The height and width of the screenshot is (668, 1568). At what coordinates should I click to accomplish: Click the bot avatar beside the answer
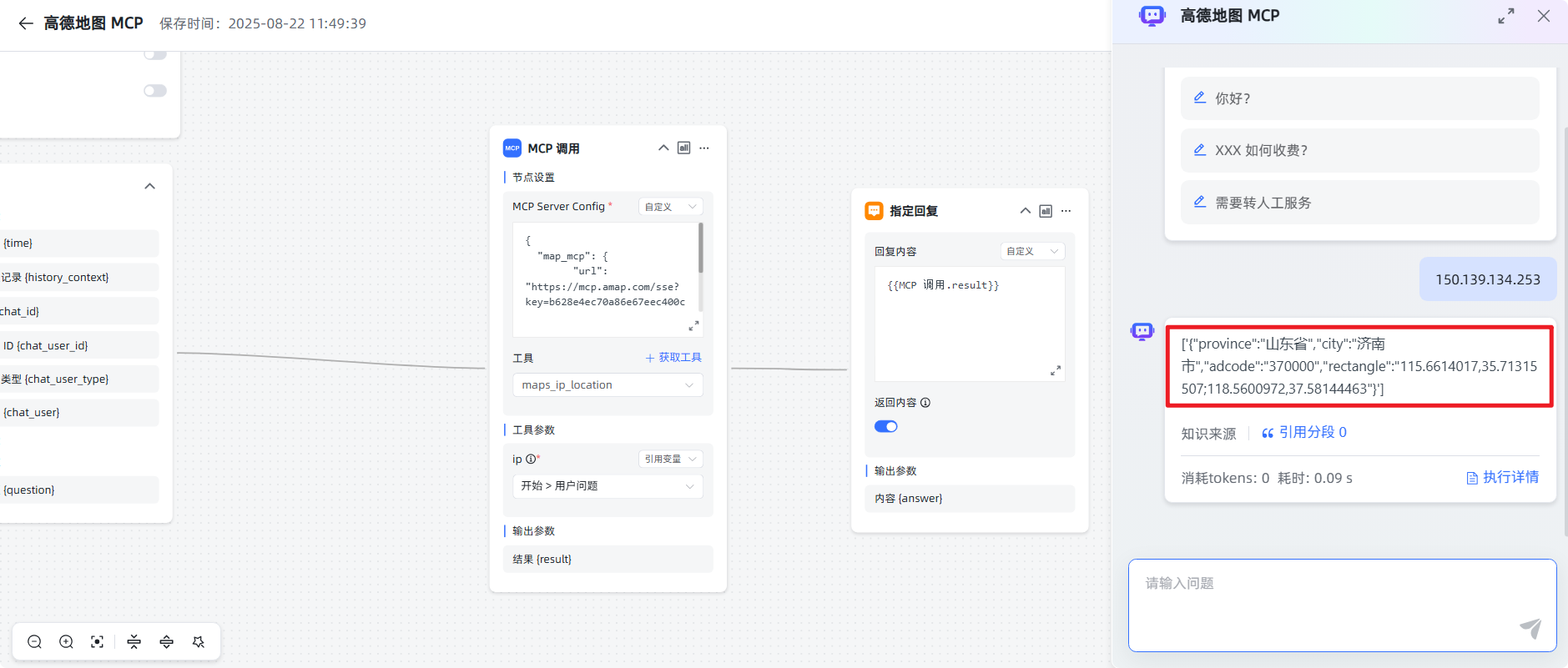pos(1142,331)
